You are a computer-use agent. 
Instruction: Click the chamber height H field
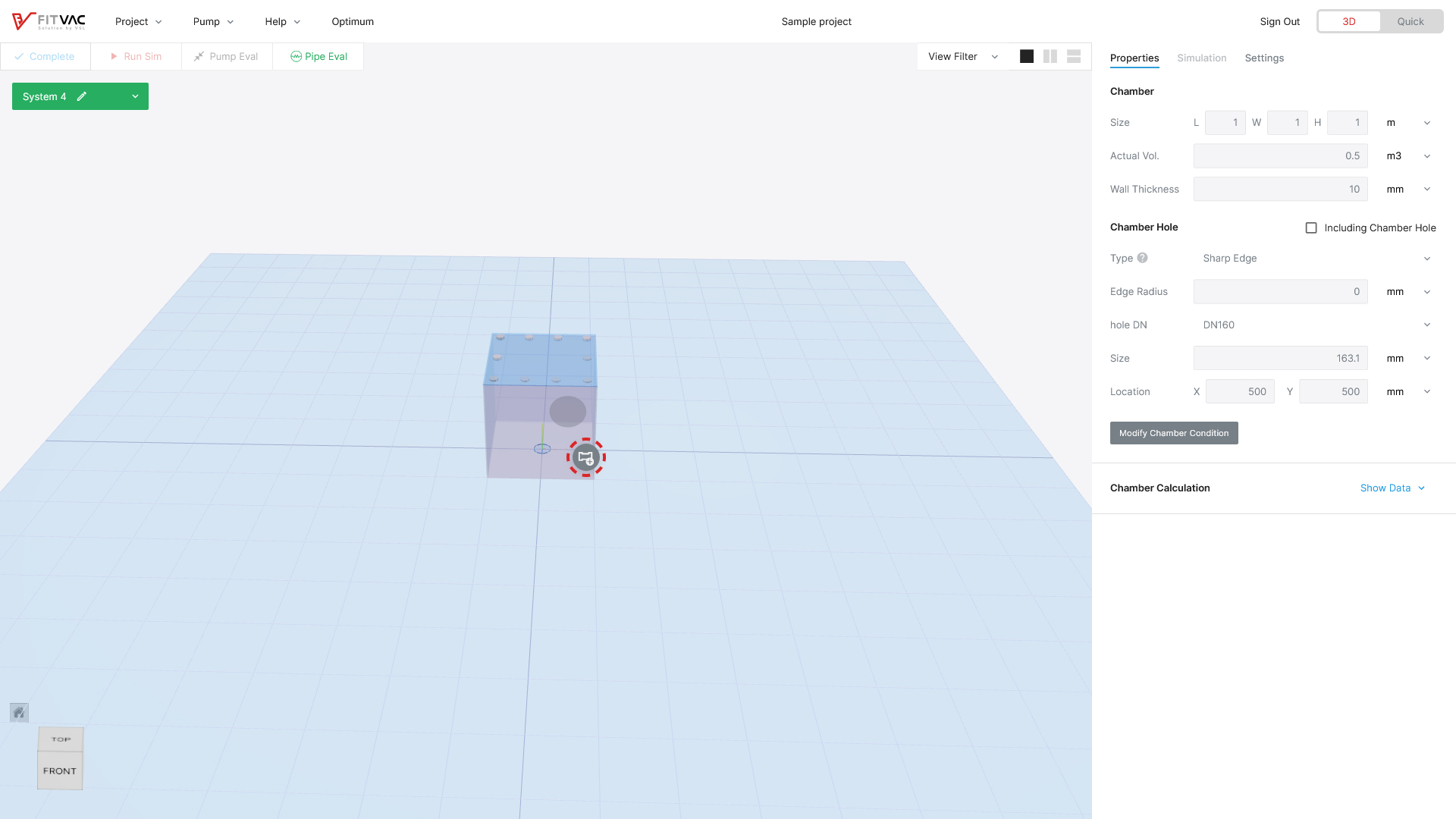pos(1348,122)
